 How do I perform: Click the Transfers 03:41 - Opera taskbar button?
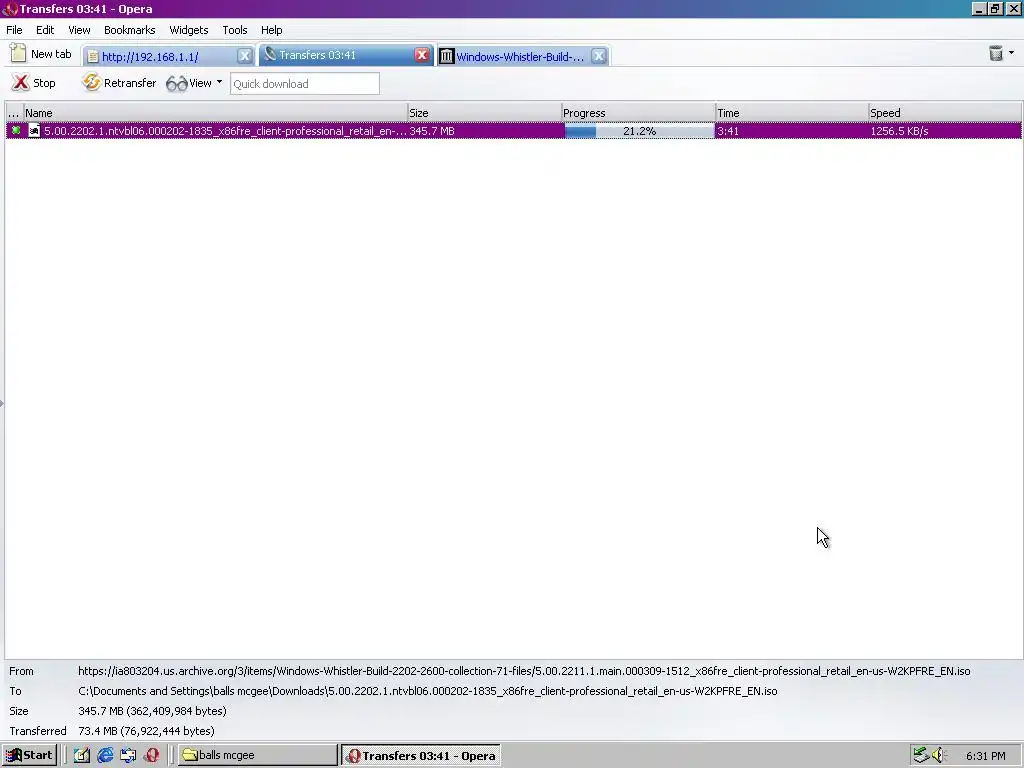click(421, 756)
